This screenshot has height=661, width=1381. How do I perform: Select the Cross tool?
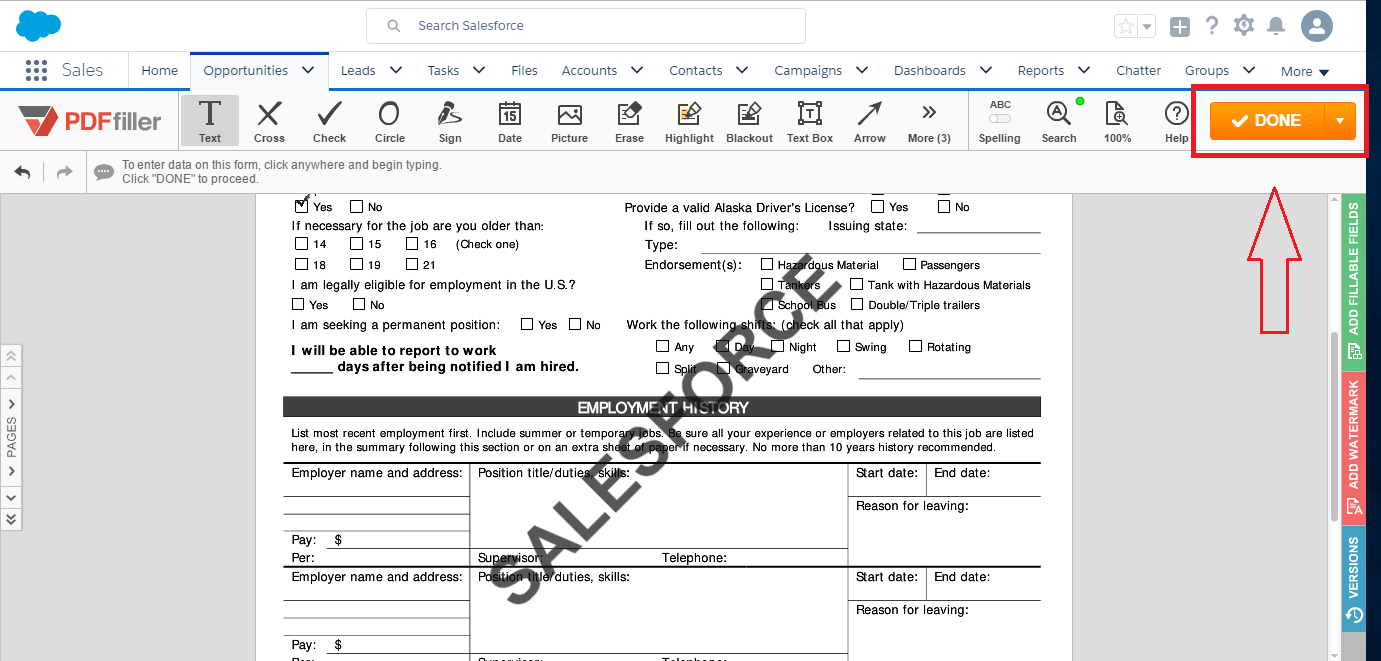[x=269, y=121]
